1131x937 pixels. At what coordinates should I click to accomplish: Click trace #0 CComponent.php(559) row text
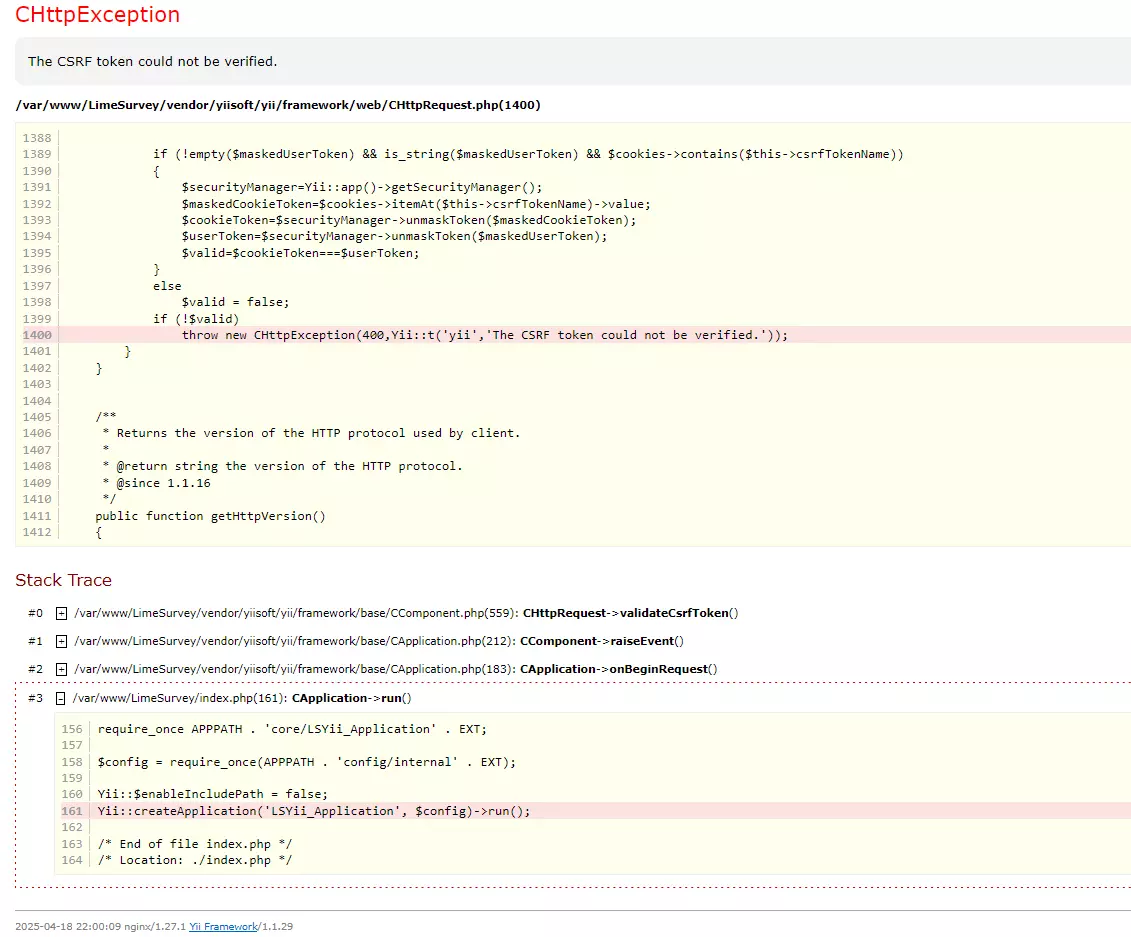tap(406, 613)
